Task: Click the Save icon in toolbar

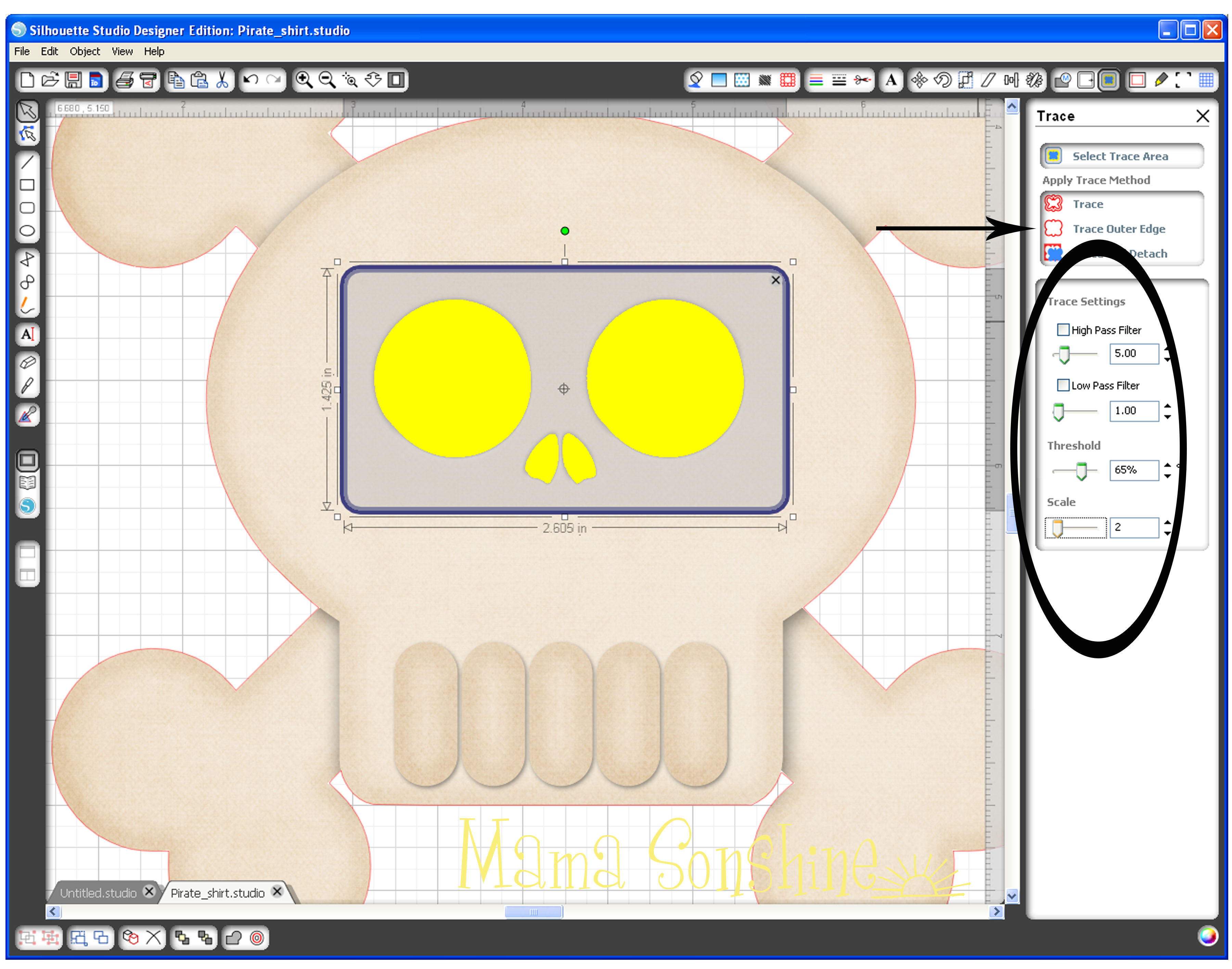Action: pyautogui.click(x=73, y=80)
